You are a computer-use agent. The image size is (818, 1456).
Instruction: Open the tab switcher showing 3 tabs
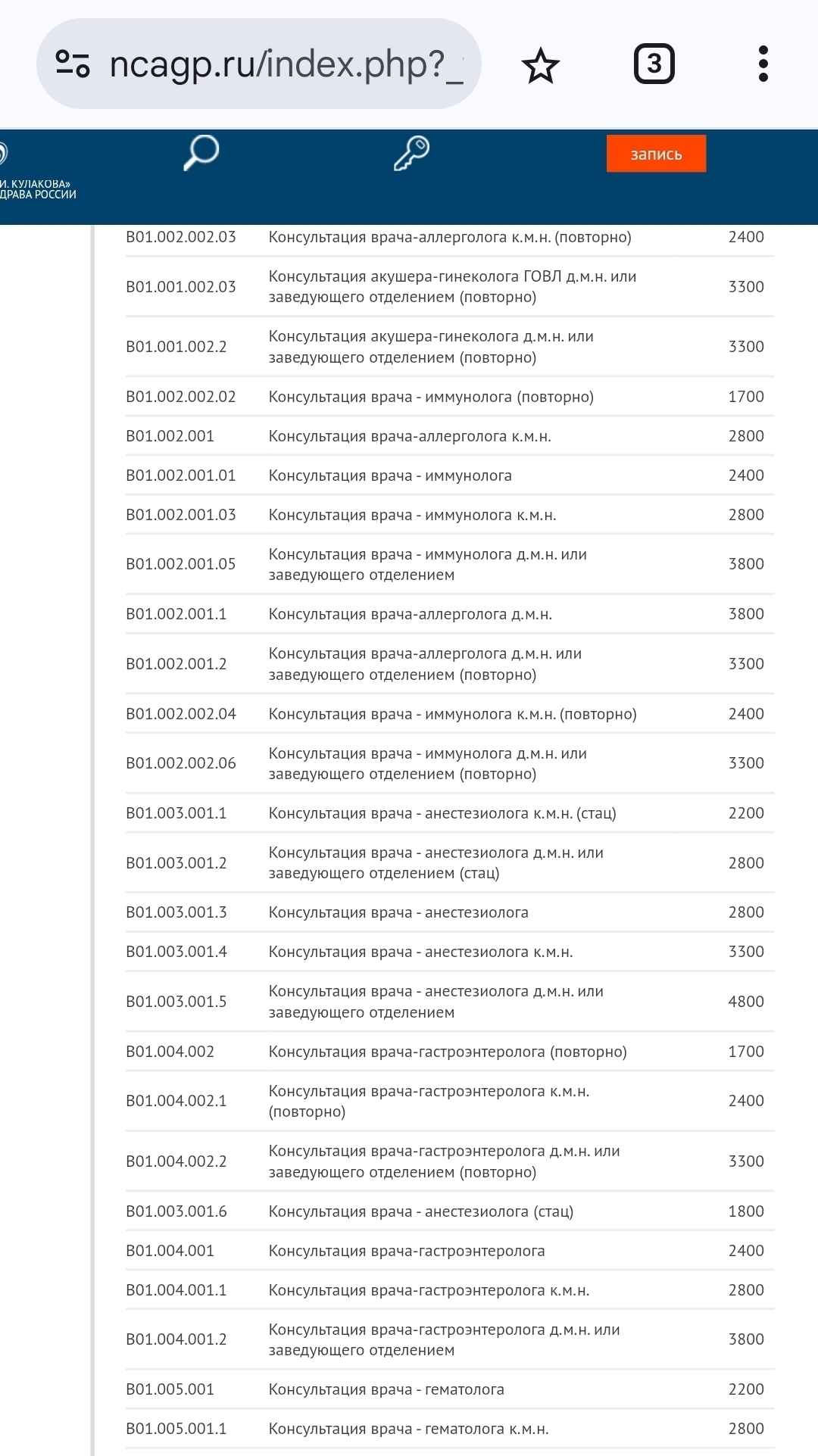(654, 64)
